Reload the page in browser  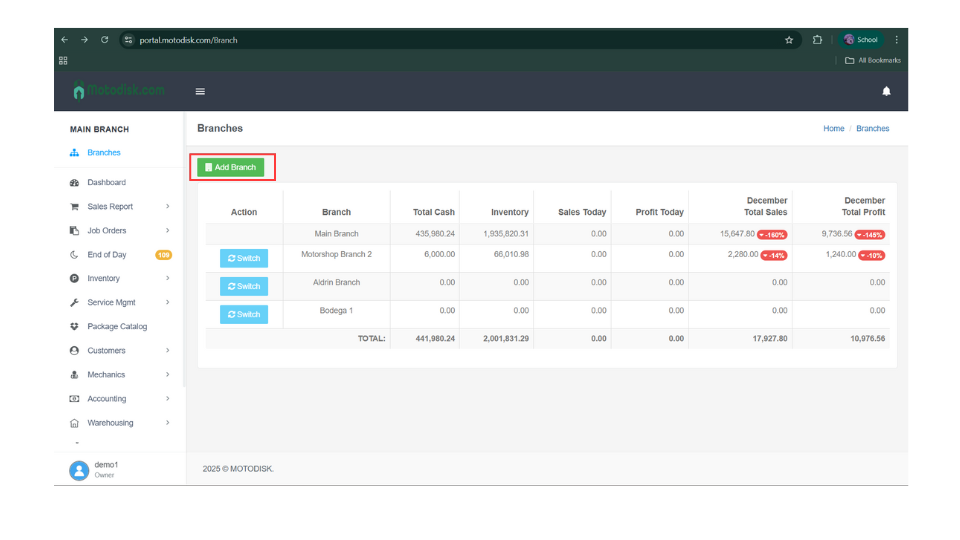(x=105, y=40)
